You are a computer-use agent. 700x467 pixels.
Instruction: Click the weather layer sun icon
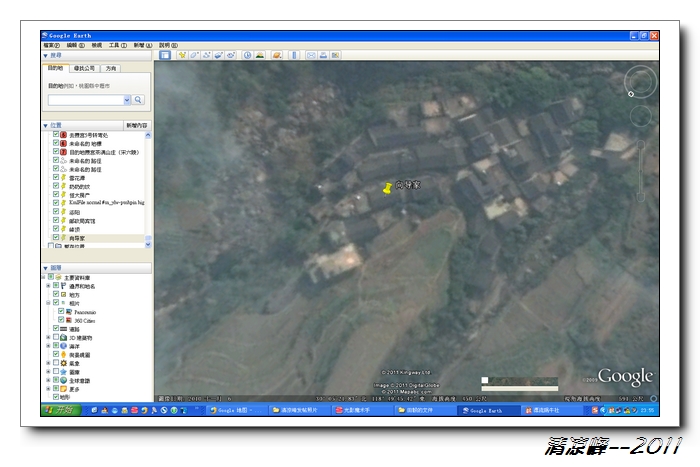point(64,363)
